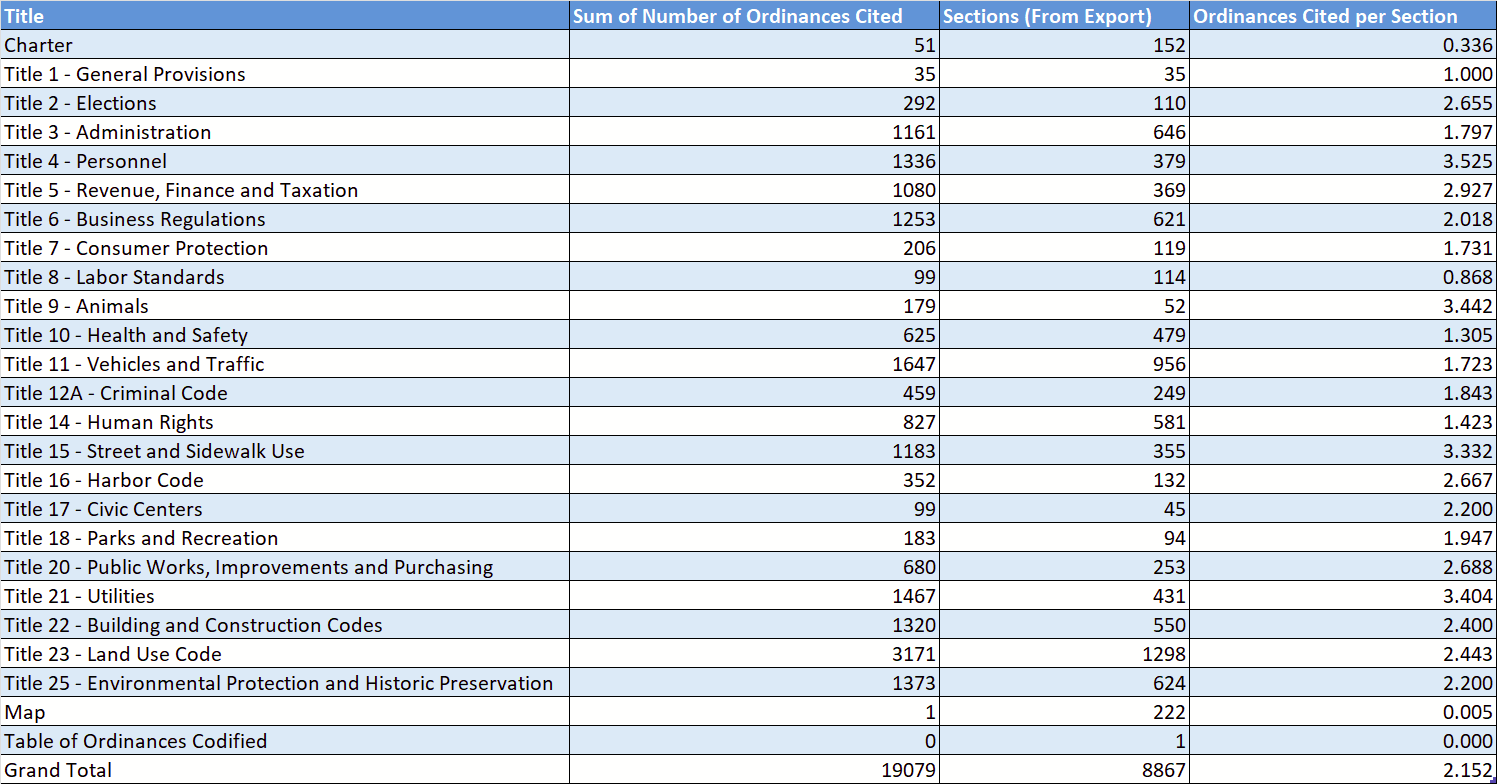This screenshot has width=1497, height=784.
Task: Click 'Title 10 - Health and Safety' cell
Action: 285,335
